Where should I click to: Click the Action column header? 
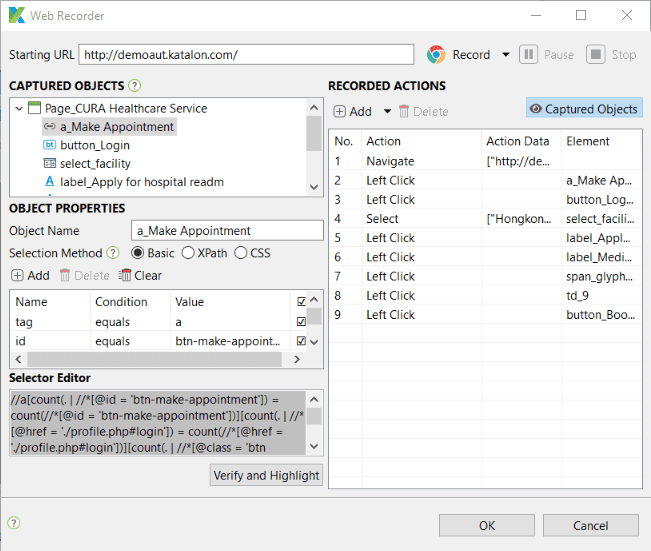(x=421, y=141)
